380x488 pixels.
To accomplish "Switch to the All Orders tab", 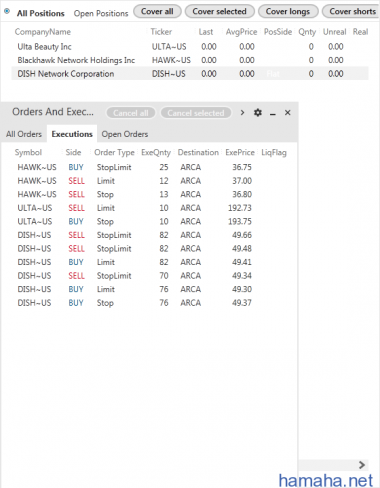I will [24, 134].
